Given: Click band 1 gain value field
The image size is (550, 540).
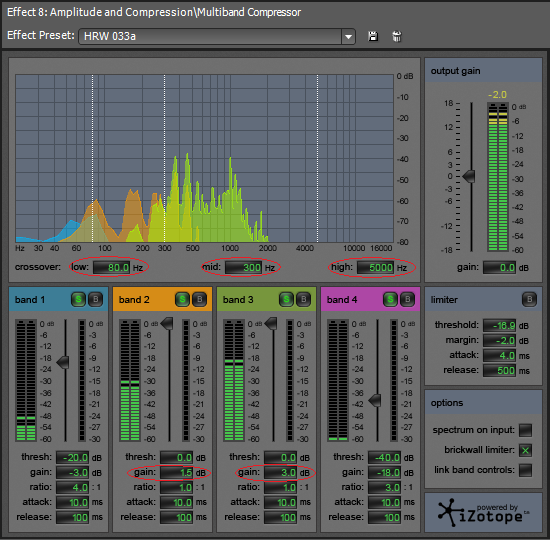Looking at the screenshot, I should [72, 473].
